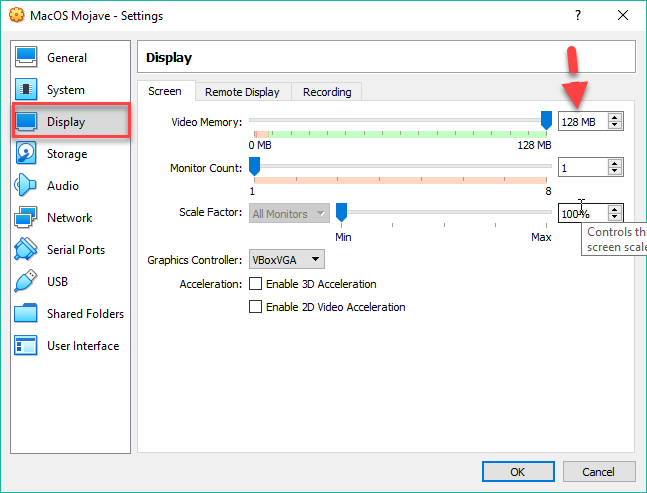The width and height of the screenshot is (647, 493).
Task: Increase Monitor Count using spinner up arrow
Action: coord(614,164)
